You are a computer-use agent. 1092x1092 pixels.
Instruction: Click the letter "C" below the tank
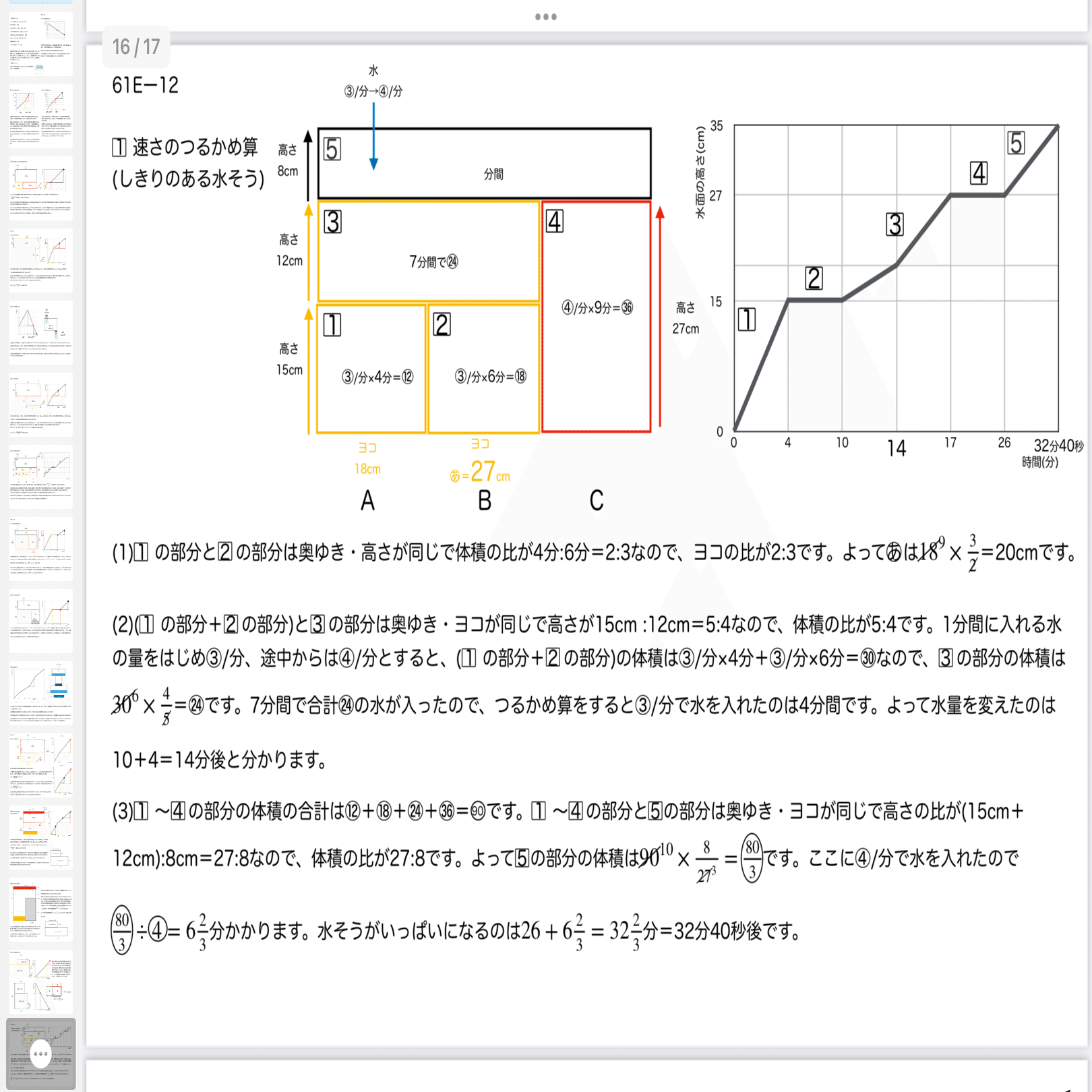(597, 501)
